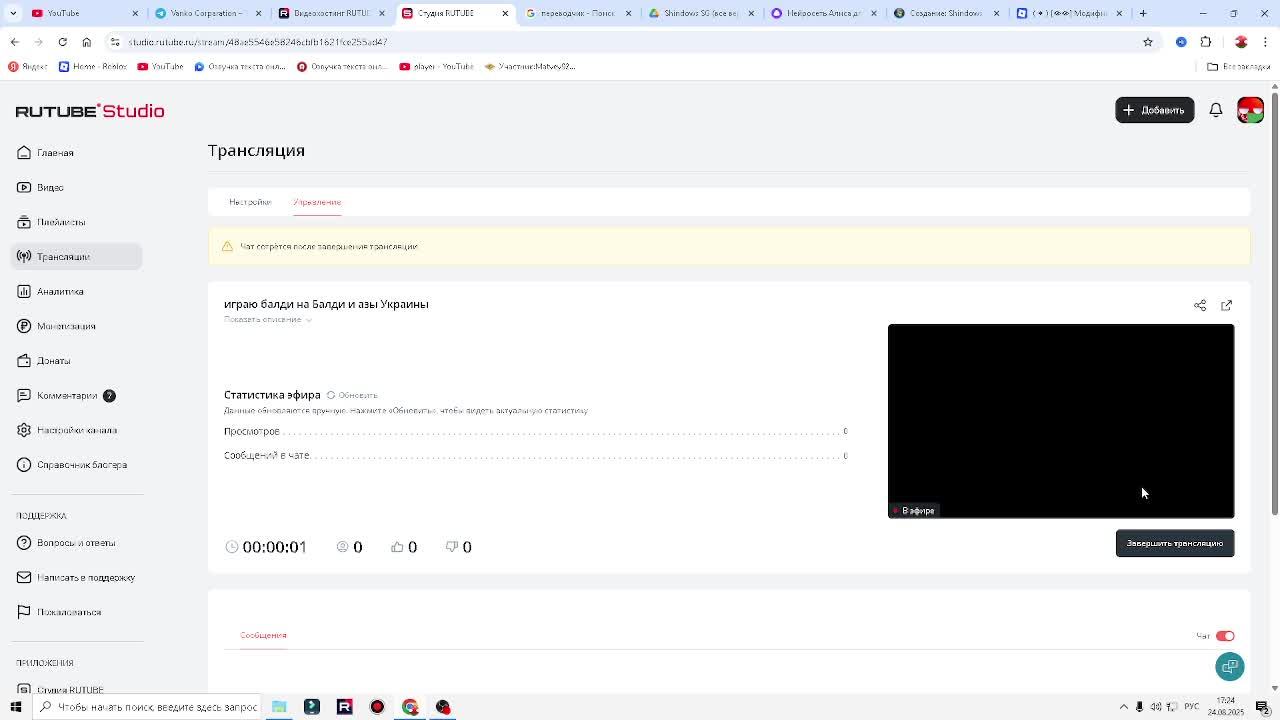Click the В эфире live badge
The image size is (1280, 720).
point(914,511)
